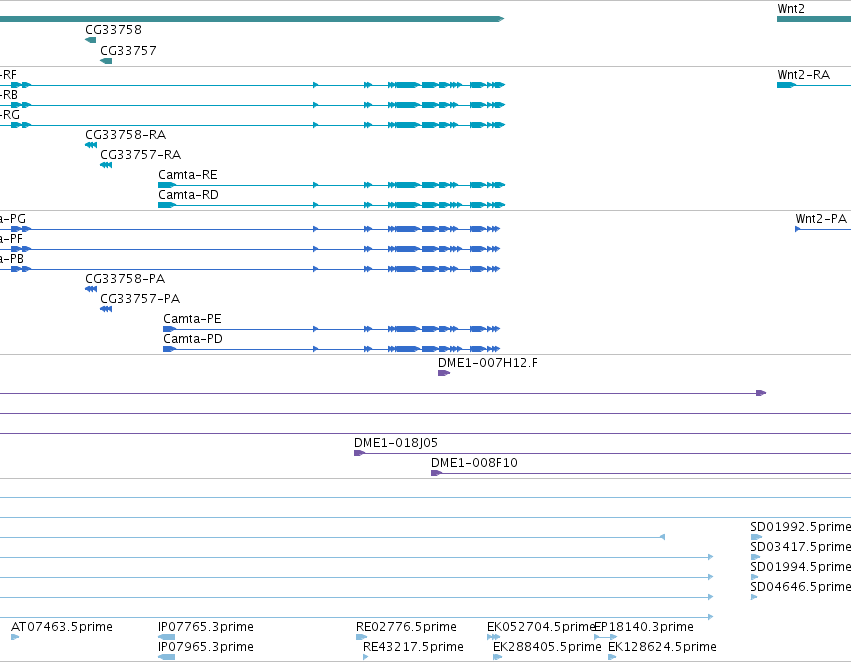Select the SD03417.5prime EST label
851x662 pixels.
[x=801, y=547]
